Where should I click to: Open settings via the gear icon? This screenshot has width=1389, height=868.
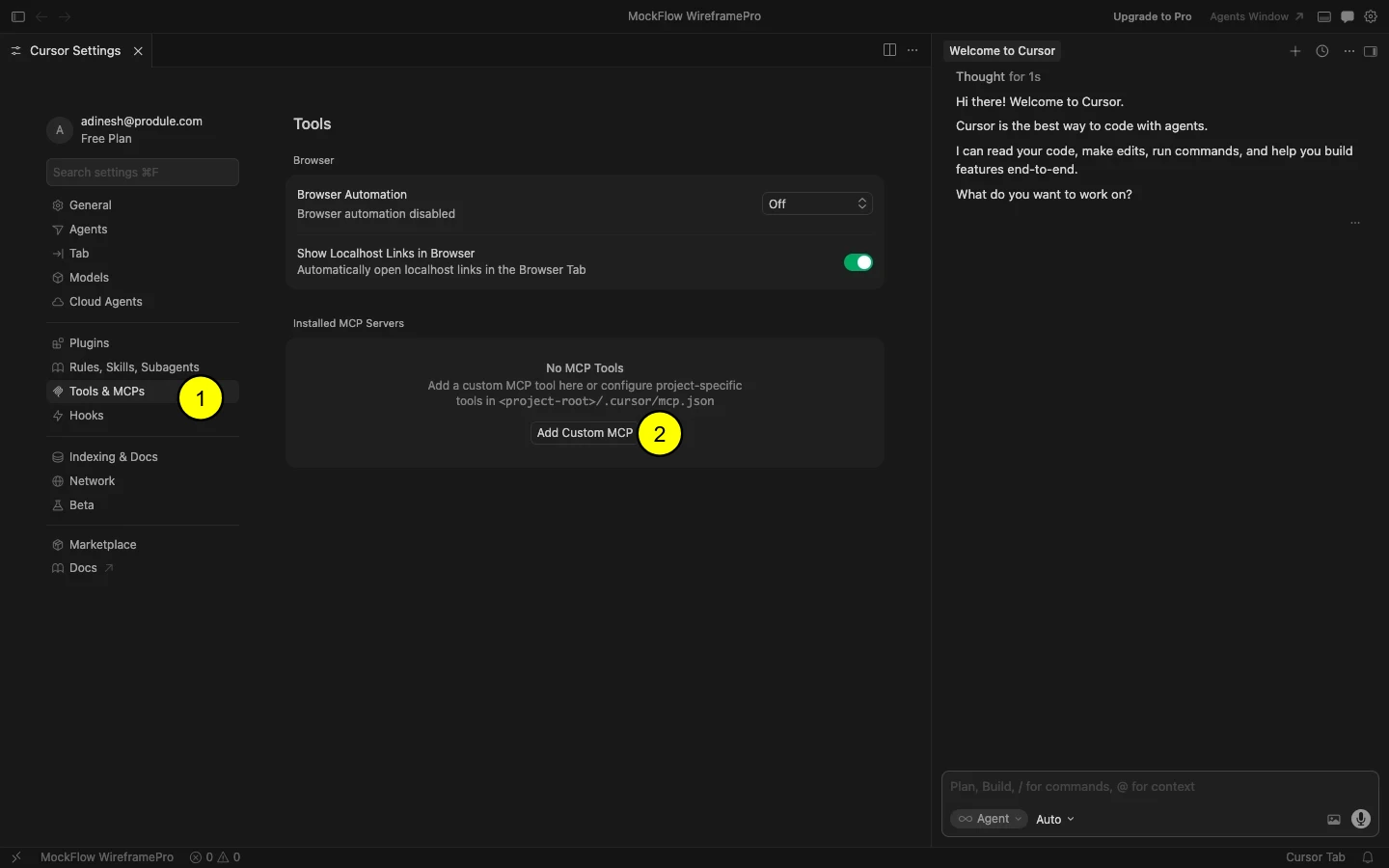pyautogui.click(x=1371, y=16)
